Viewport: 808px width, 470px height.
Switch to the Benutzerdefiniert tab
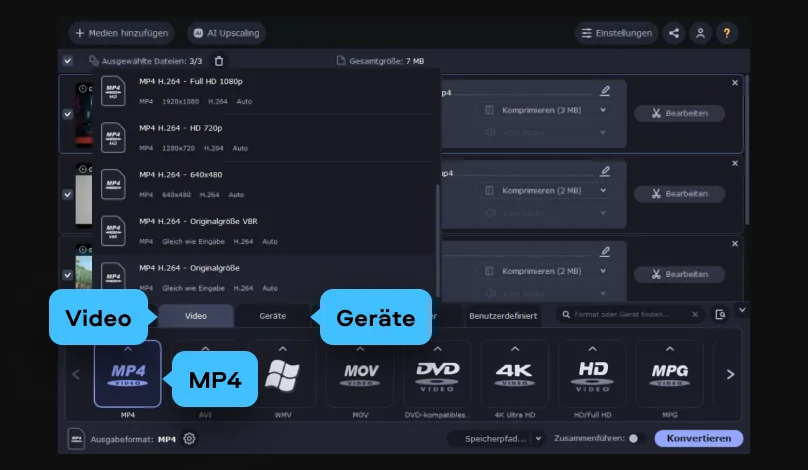click(x=503, y=316)
